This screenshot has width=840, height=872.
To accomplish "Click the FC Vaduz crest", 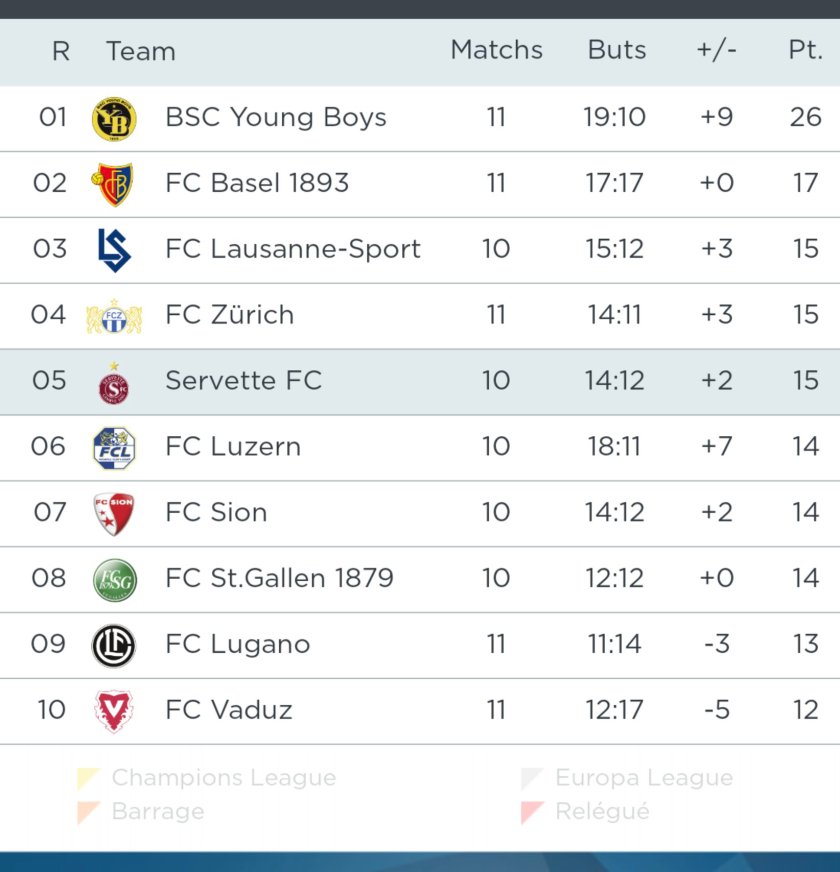I will [x=114, y=711].
